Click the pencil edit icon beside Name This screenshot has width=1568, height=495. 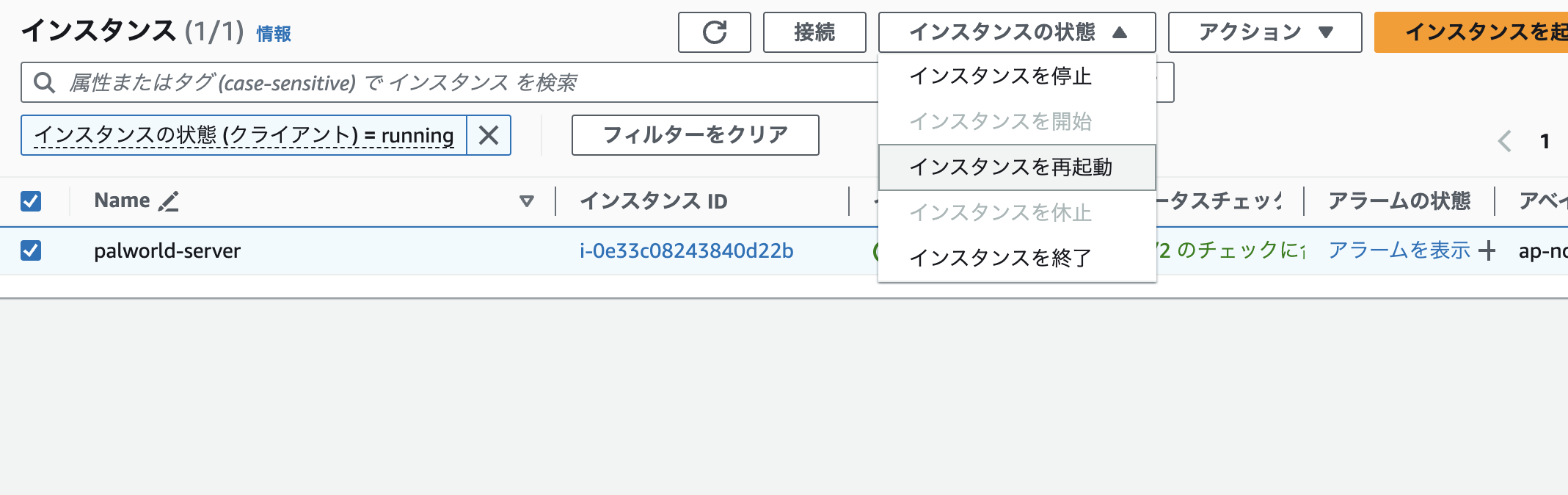pos(169,201)
